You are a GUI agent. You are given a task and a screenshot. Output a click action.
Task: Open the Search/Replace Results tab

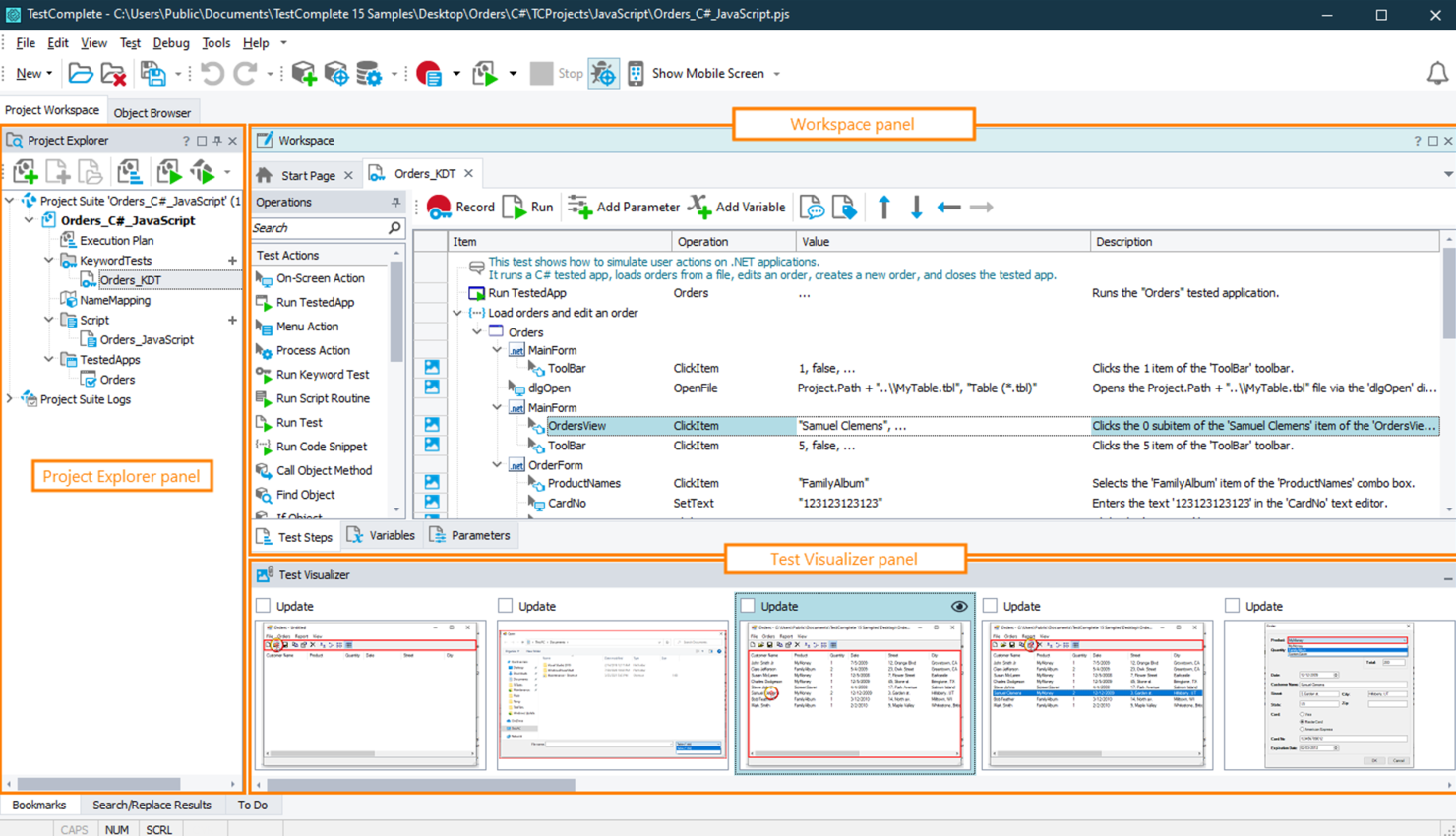(x=152, y=806)
